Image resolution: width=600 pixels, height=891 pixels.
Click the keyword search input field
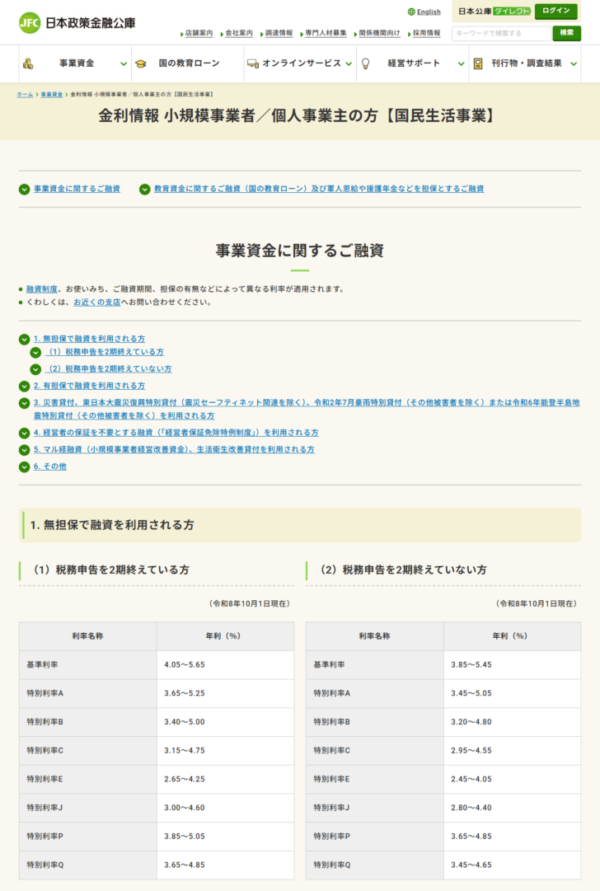point(502,34)
